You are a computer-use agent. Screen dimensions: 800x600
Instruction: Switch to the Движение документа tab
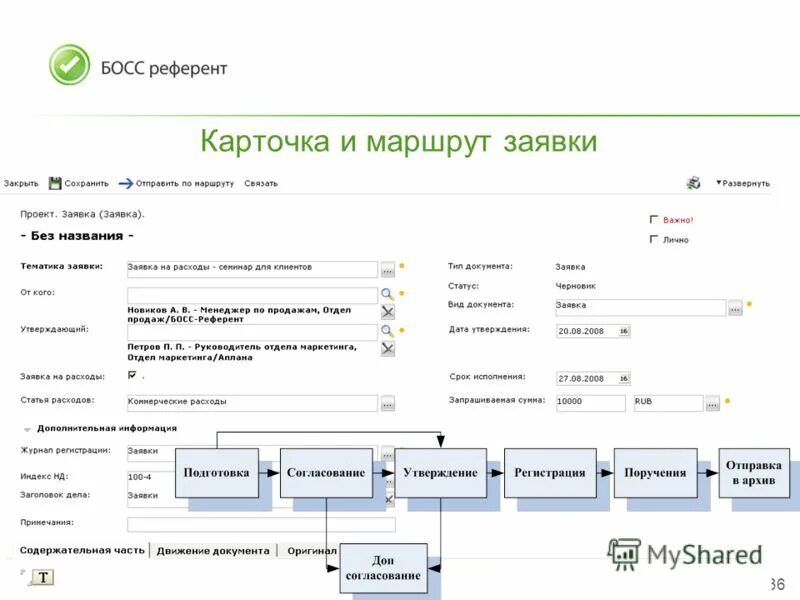pyautogui.click(x=213, y=548)
